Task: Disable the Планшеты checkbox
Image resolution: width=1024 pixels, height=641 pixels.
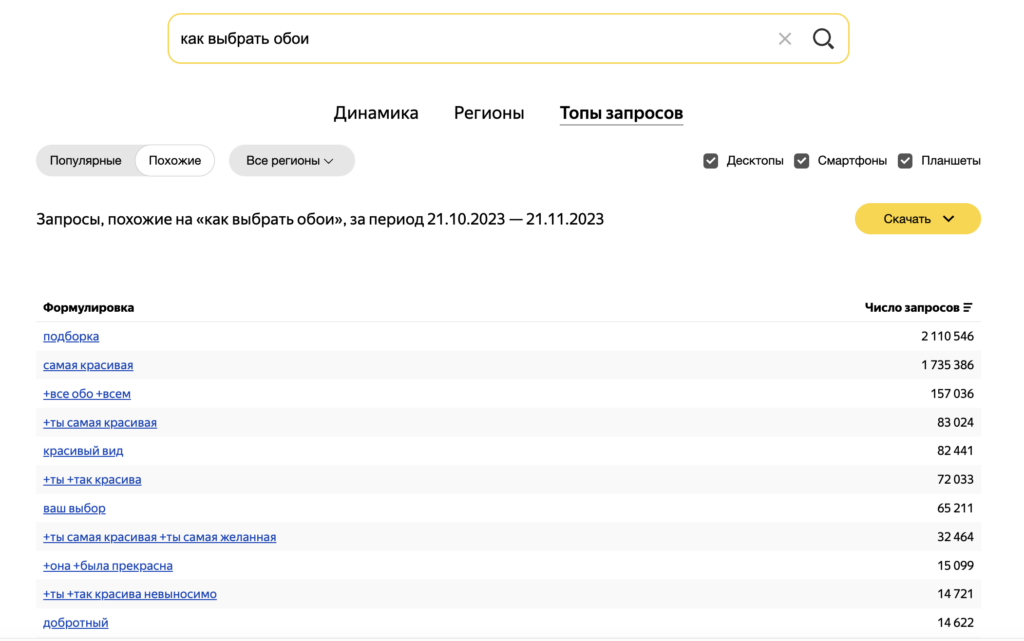Action: tap(905, 161)
